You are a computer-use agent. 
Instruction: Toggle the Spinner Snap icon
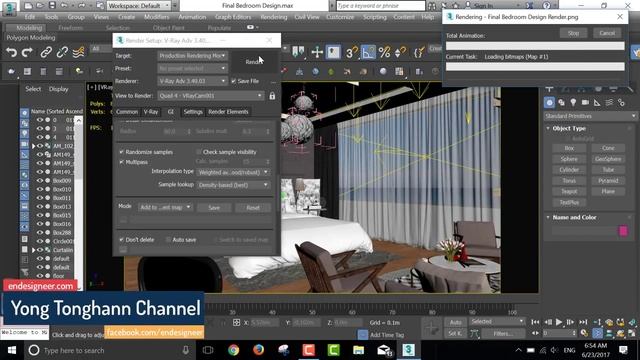(400, 52)
